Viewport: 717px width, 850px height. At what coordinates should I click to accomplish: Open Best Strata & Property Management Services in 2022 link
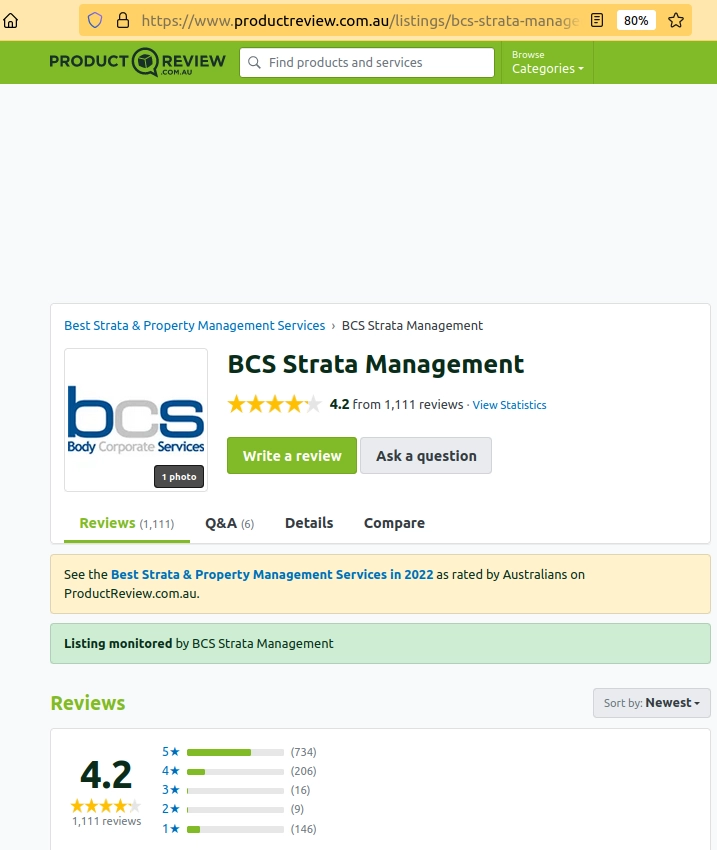[272, 575]
